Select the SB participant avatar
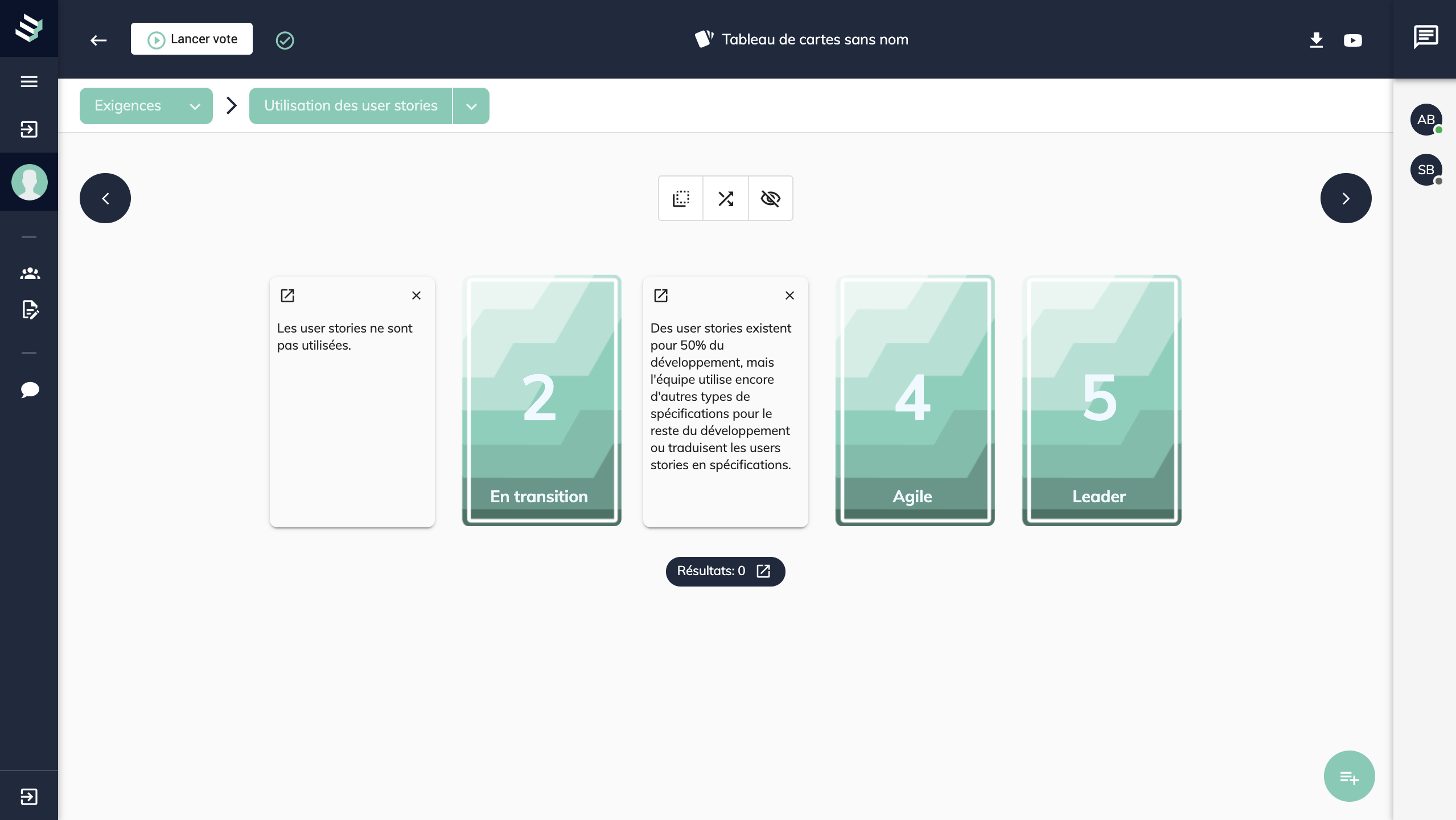This screenshot has height=820, width=1456. pos(1426,170)
